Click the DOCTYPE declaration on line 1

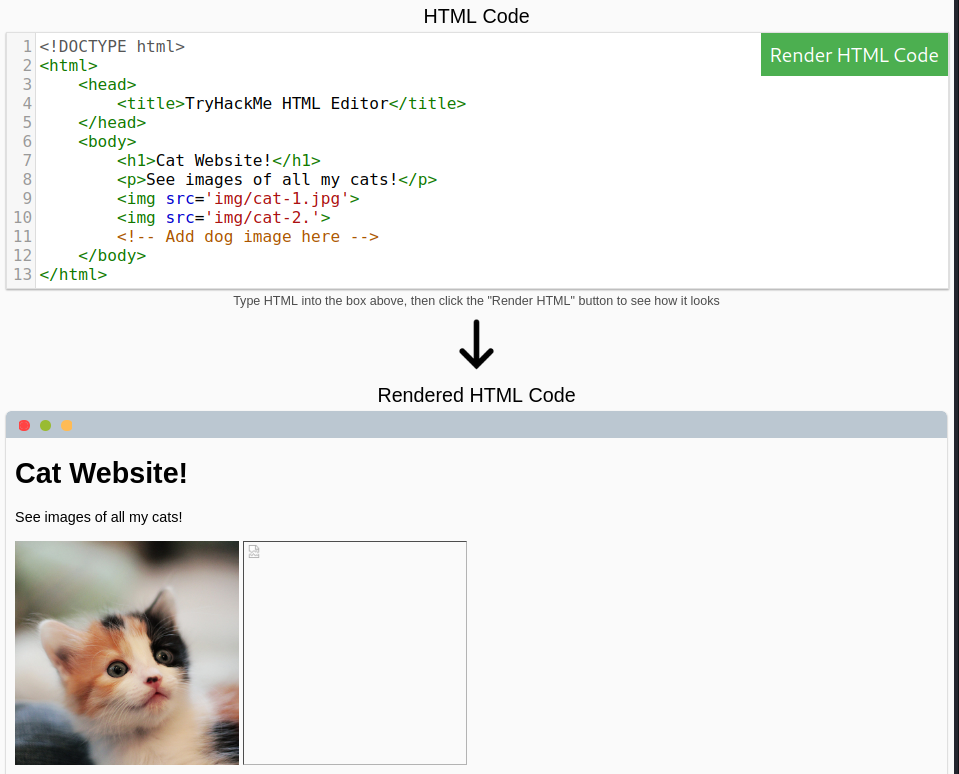click(x=113, y=46)
